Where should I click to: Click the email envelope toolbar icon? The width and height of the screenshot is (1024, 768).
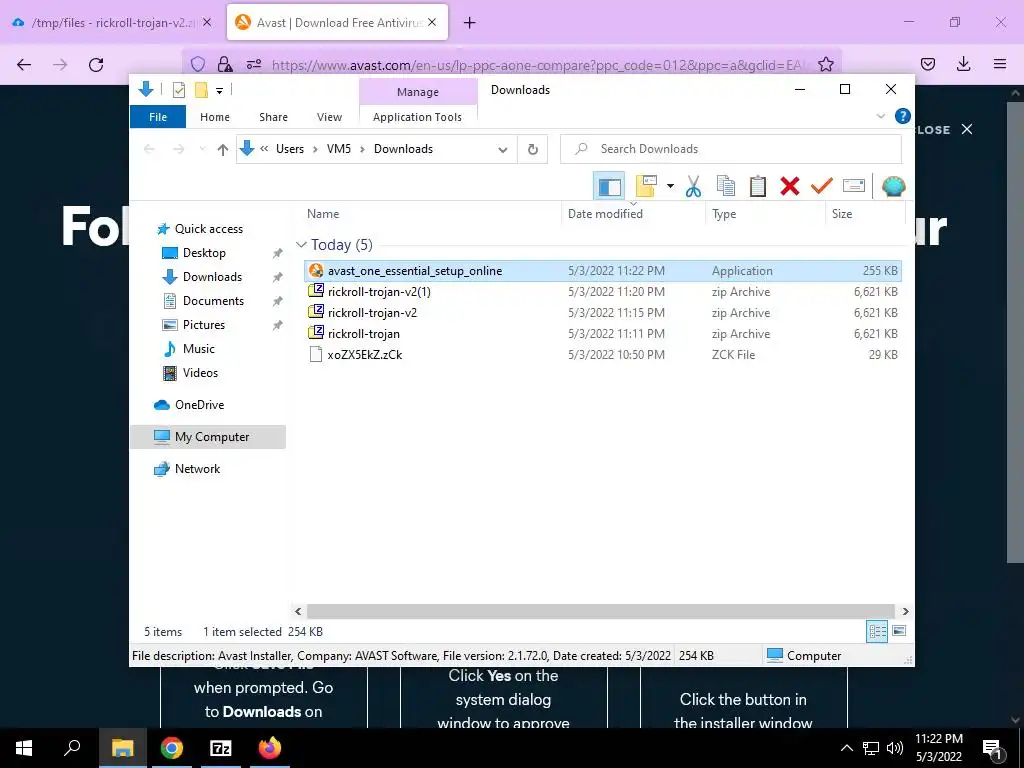coord(854,187)
